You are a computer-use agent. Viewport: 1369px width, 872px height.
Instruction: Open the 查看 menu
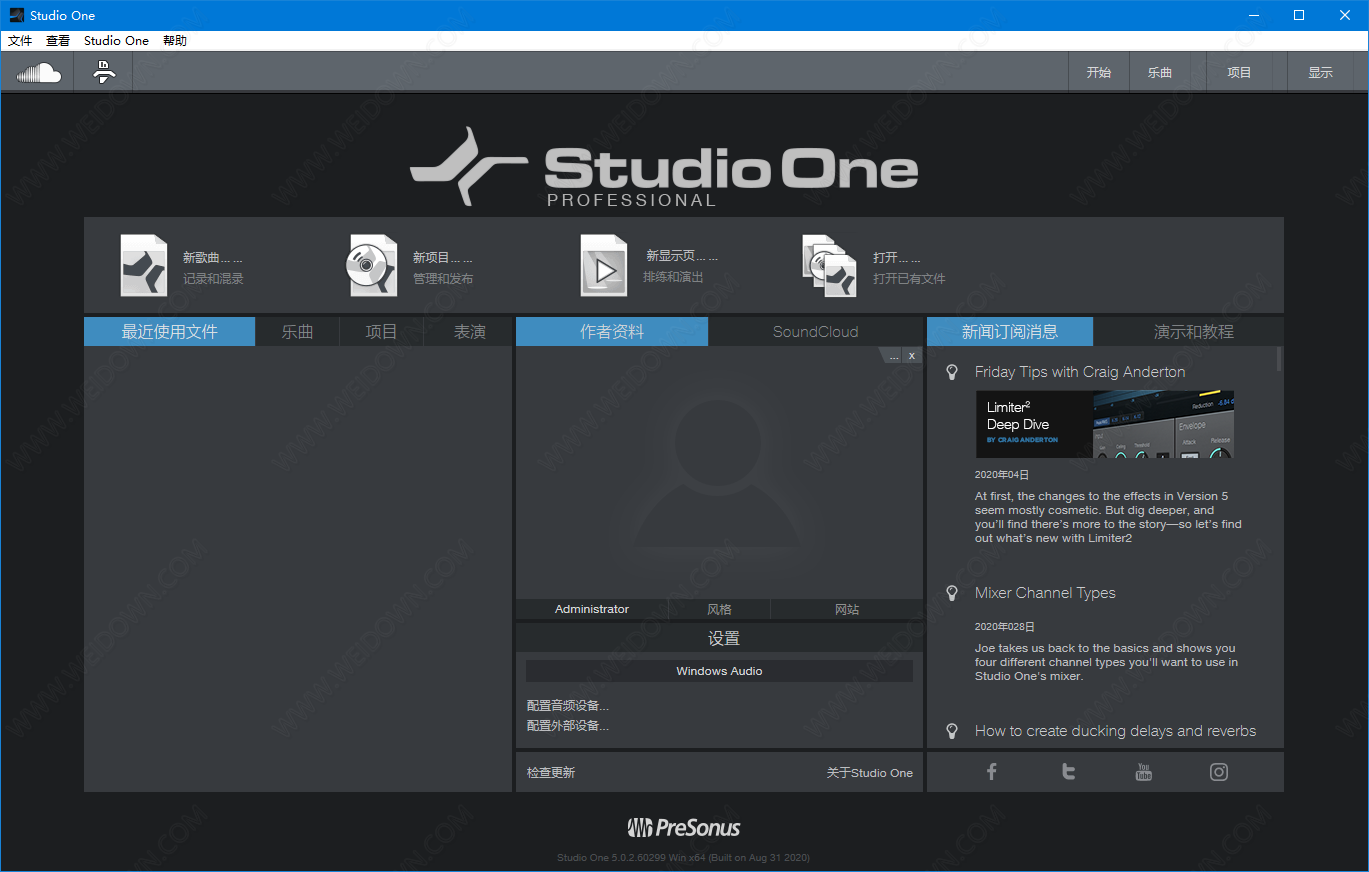pyautogui.click(x=58, y=41)
